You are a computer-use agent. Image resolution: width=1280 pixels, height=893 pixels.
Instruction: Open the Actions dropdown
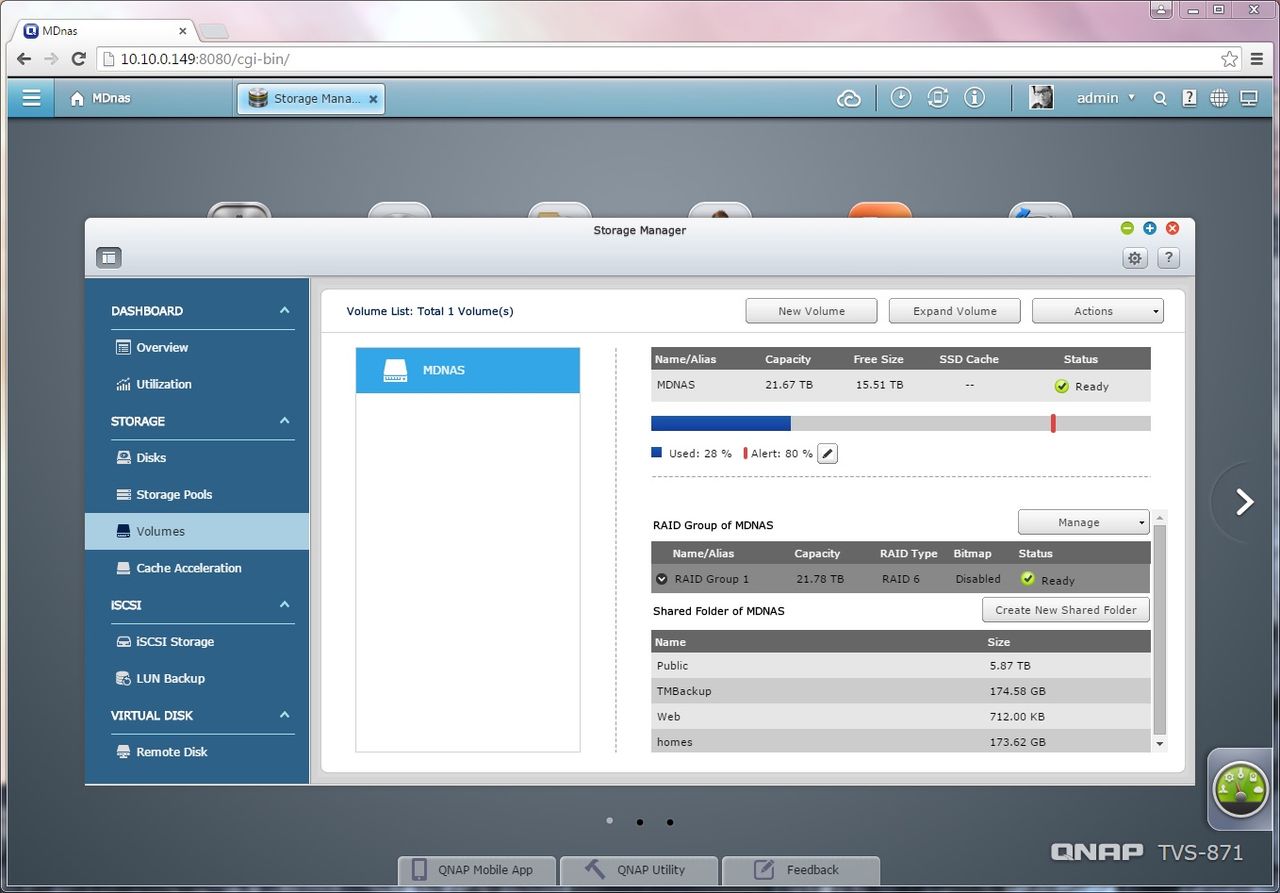[x=1097, y=311]
